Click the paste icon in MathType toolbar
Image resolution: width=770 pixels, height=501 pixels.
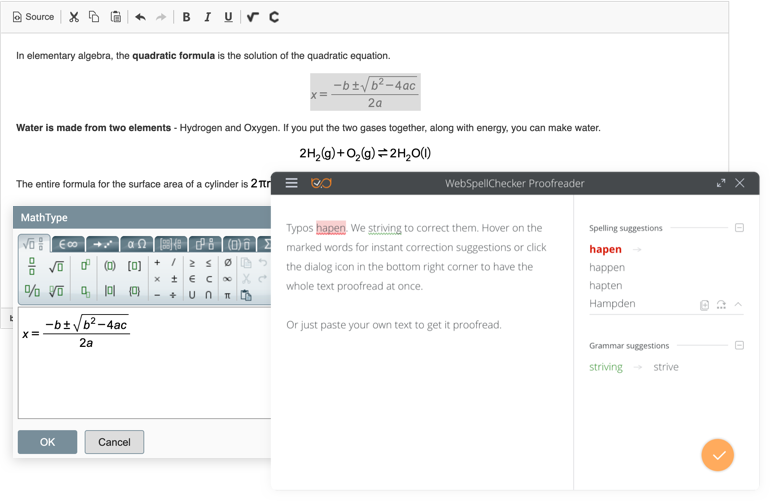(x=246, y=295)
